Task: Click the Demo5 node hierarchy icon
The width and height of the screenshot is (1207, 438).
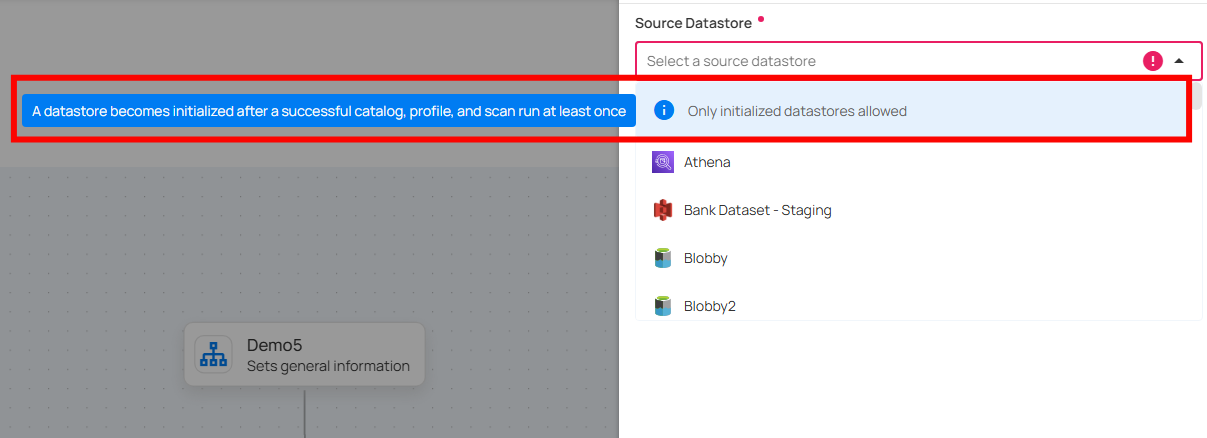Action: (213, 354)
